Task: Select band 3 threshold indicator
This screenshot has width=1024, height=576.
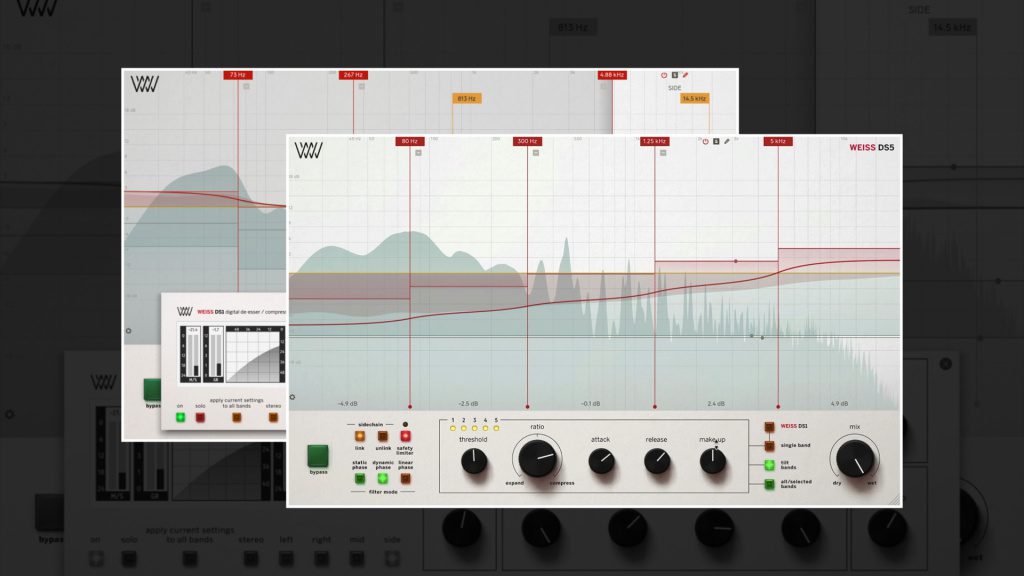Action: [x=474, y=428]
